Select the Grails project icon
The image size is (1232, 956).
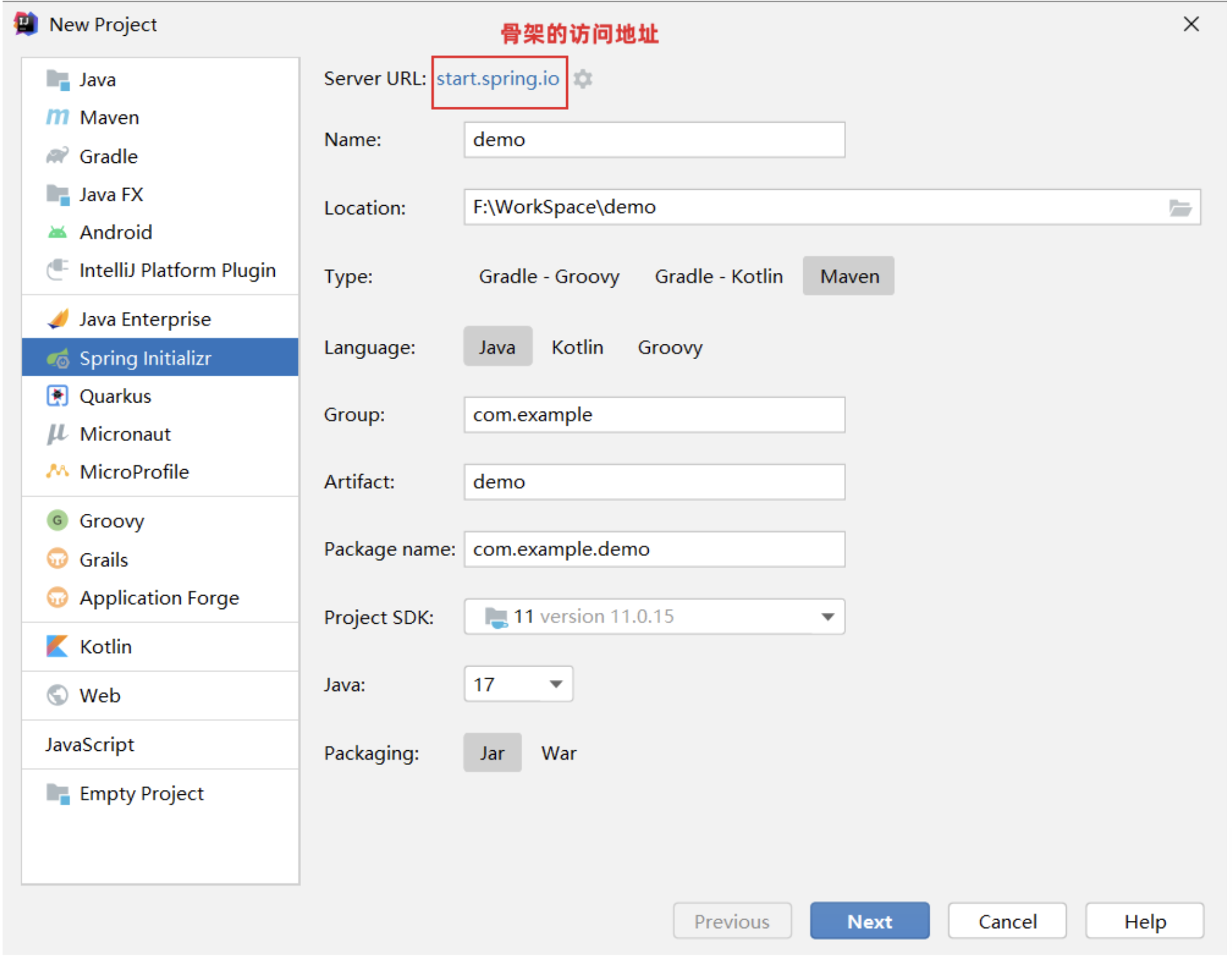[58, 559]
